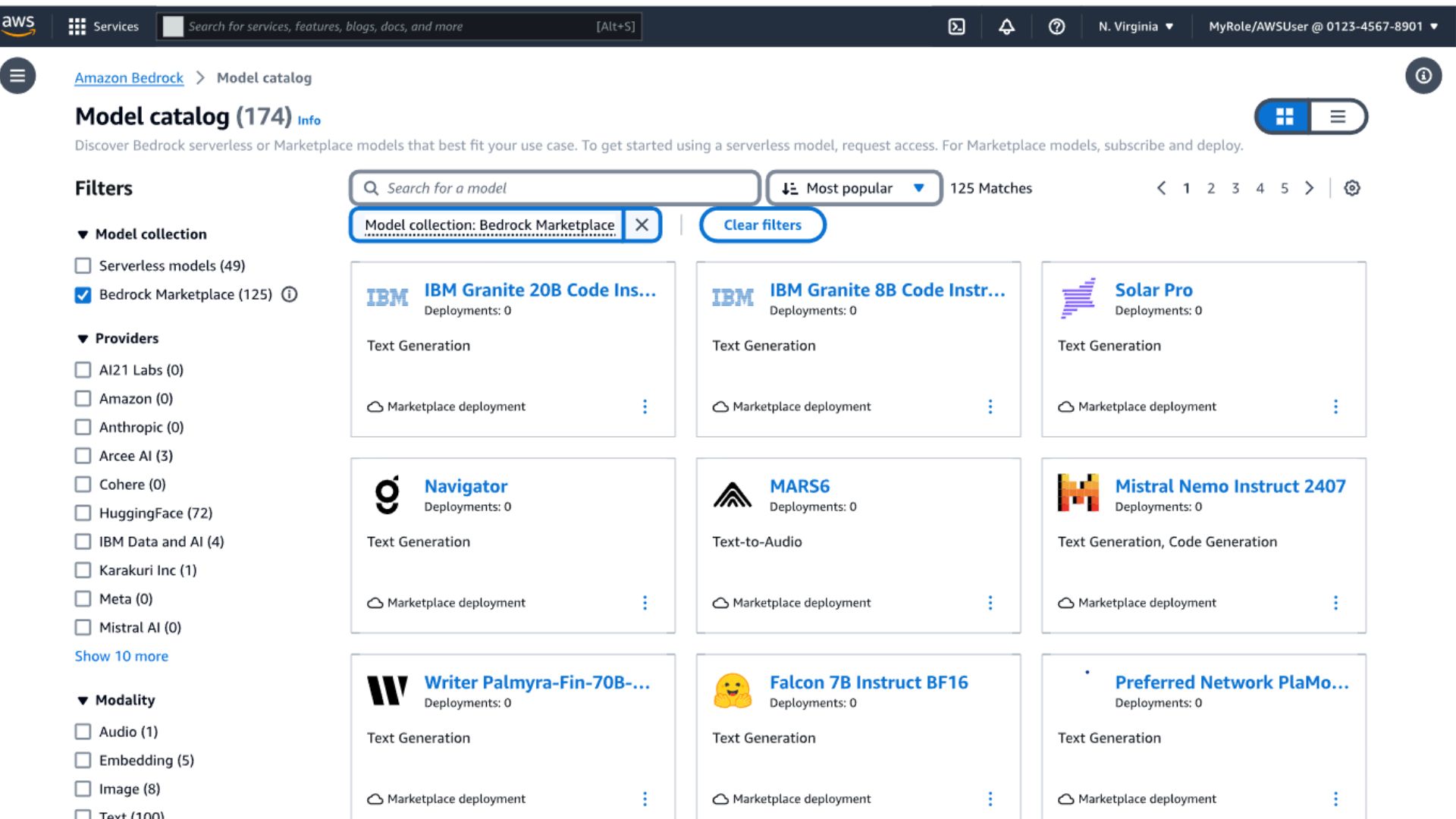
Task: Check the IBM Data and AI provider filter
Action: [x=83, y=541]
